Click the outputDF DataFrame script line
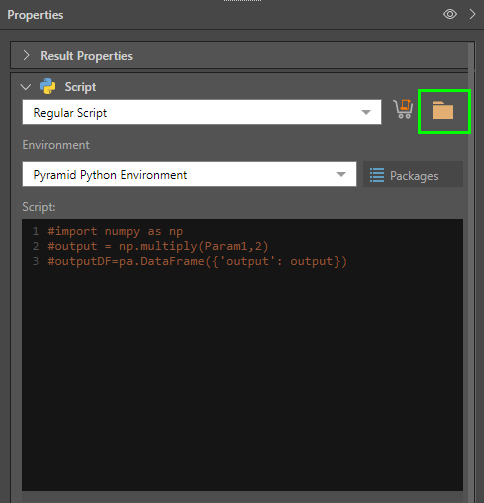Viewport: 484px width, 503px height. click(197, 261)
